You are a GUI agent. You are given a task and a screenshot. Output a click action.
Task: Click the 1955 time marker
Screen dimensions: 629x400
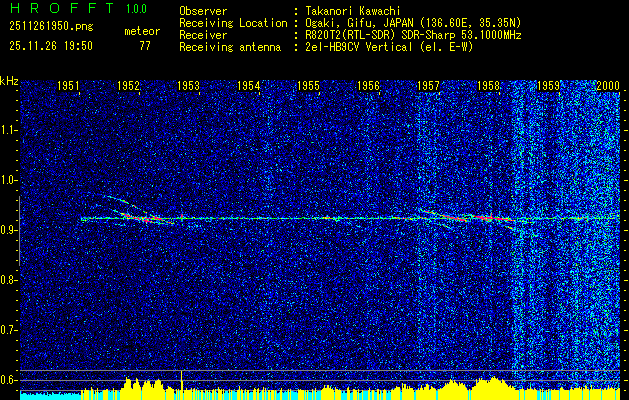click(x=308, y=85)
